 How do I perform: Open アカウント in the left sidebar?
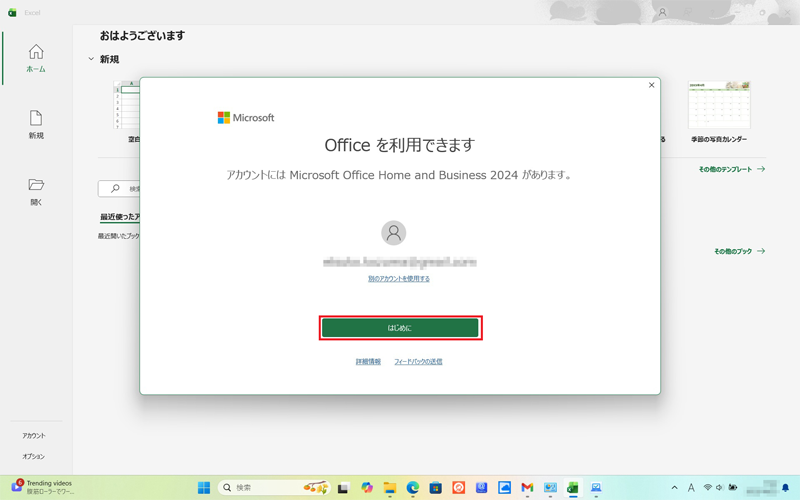click(x=34, y=436)
